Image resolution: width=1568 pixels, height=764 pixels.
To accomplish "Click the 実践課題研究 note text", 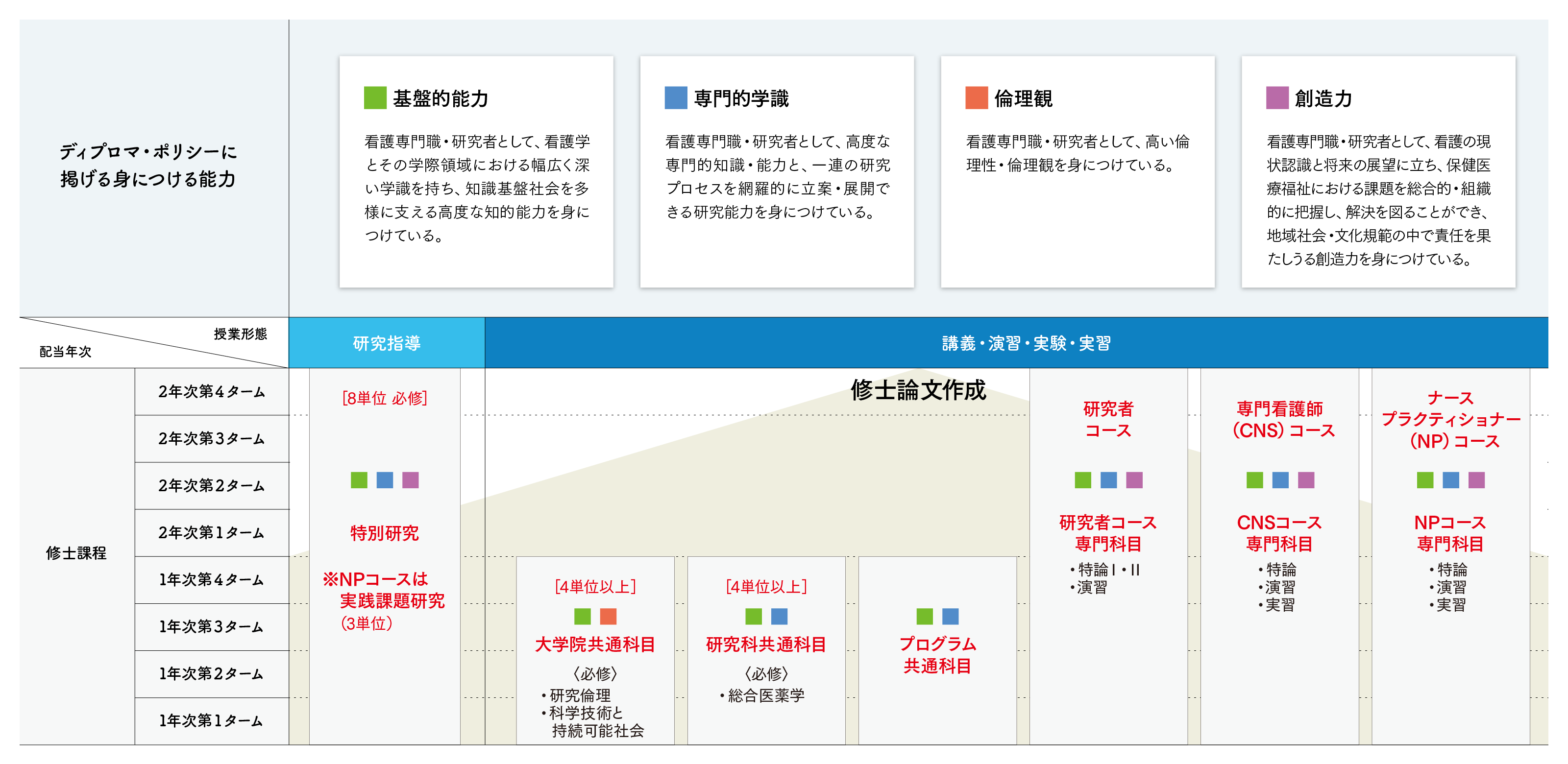I will point(392,601).
